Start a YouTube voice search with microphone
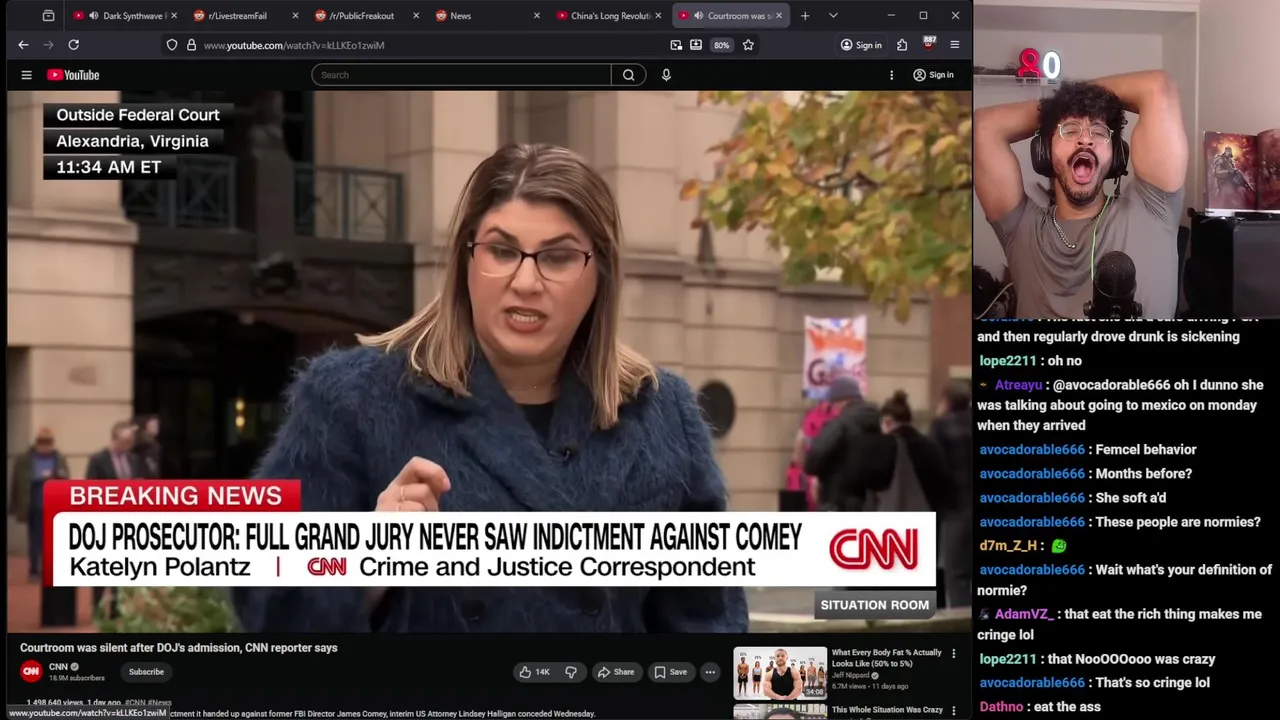Screen dimensions: 1280x720 pyautogui.click(x=666, y=75)
